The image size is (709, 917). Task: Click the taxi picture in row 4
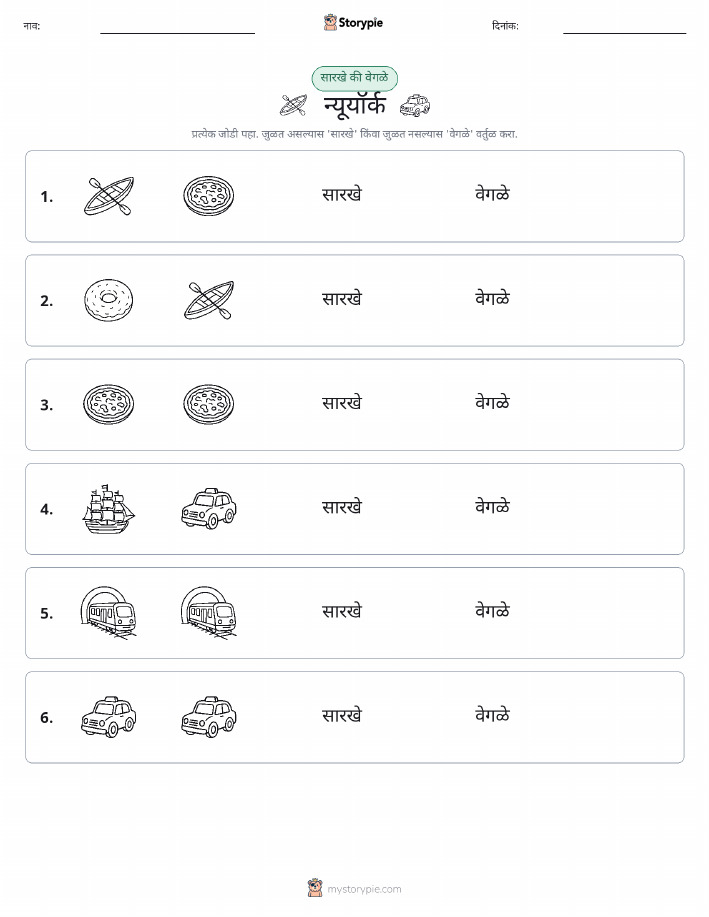pyautogui.click(x=209, y=509)
